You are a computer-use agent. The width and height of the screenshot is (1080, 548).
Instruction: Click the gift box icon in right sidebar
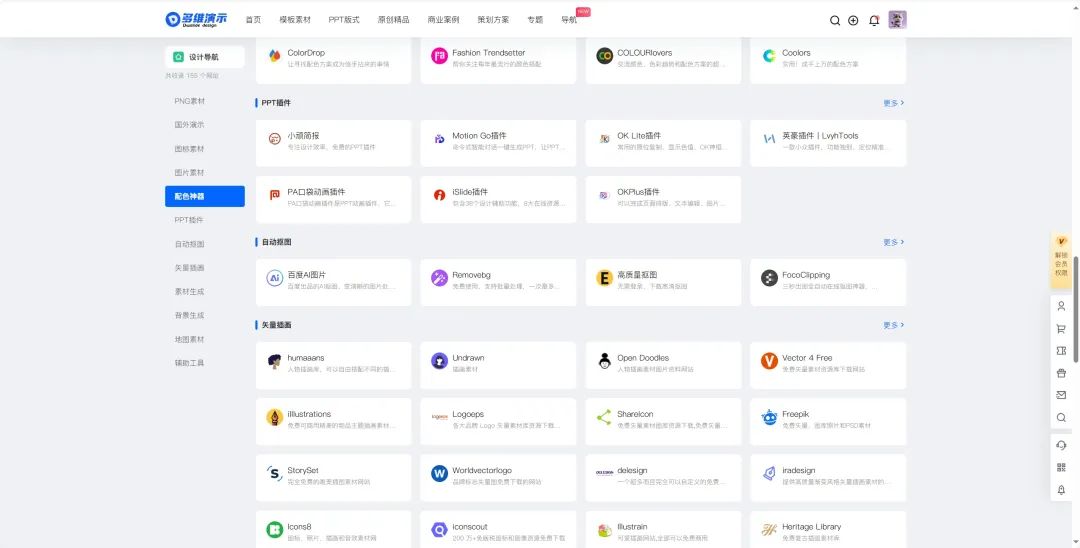pos(1061,373)
